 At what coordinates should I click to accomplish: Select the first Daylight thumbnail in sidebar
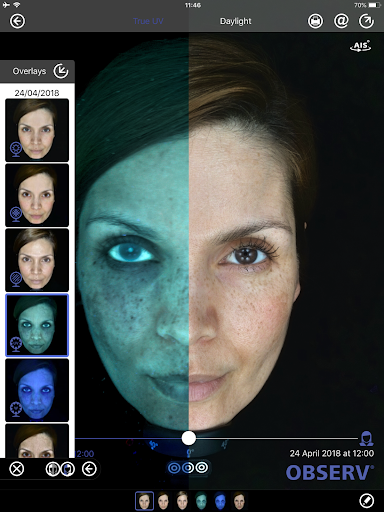[x=37, y=130]
